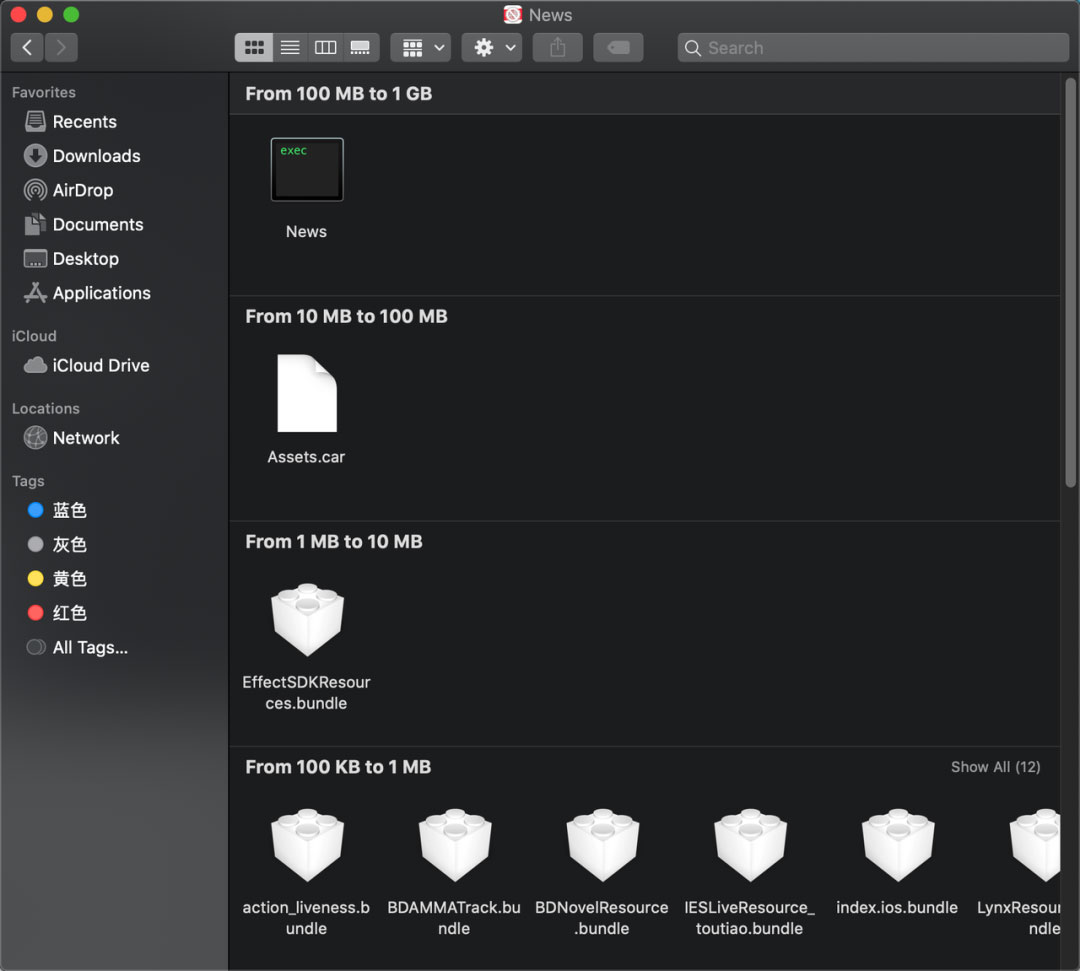Switch to gallery view mode

coord(360,47)
